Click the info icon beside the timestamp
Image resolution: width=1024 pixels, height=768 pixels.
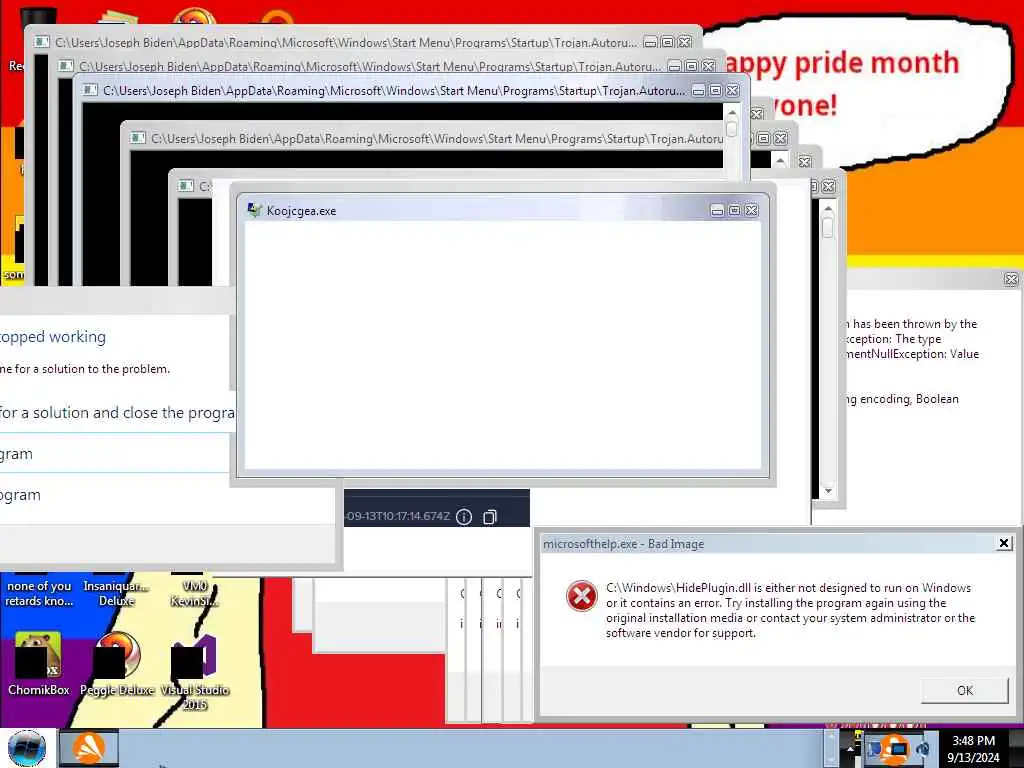pos(464,517)
